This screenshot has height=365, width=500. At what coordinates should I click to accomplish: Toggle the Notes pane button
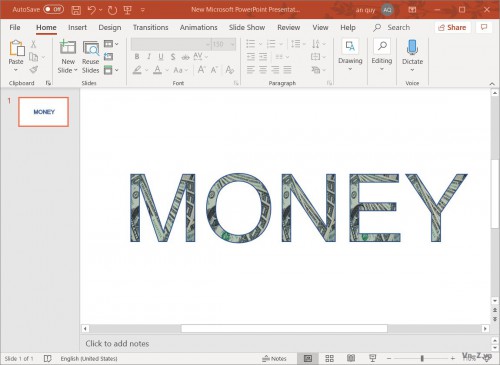[274, 359]
